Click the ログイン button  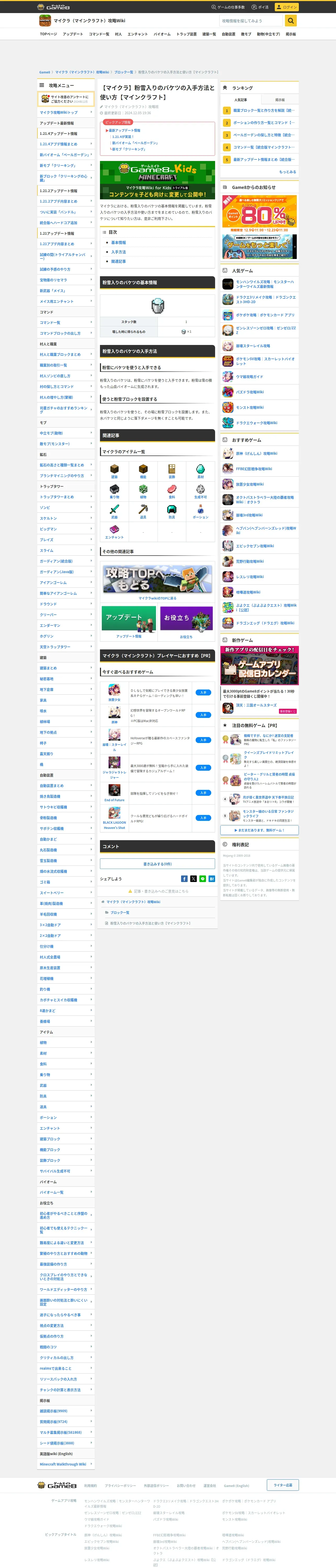click(x=287, y=7)
